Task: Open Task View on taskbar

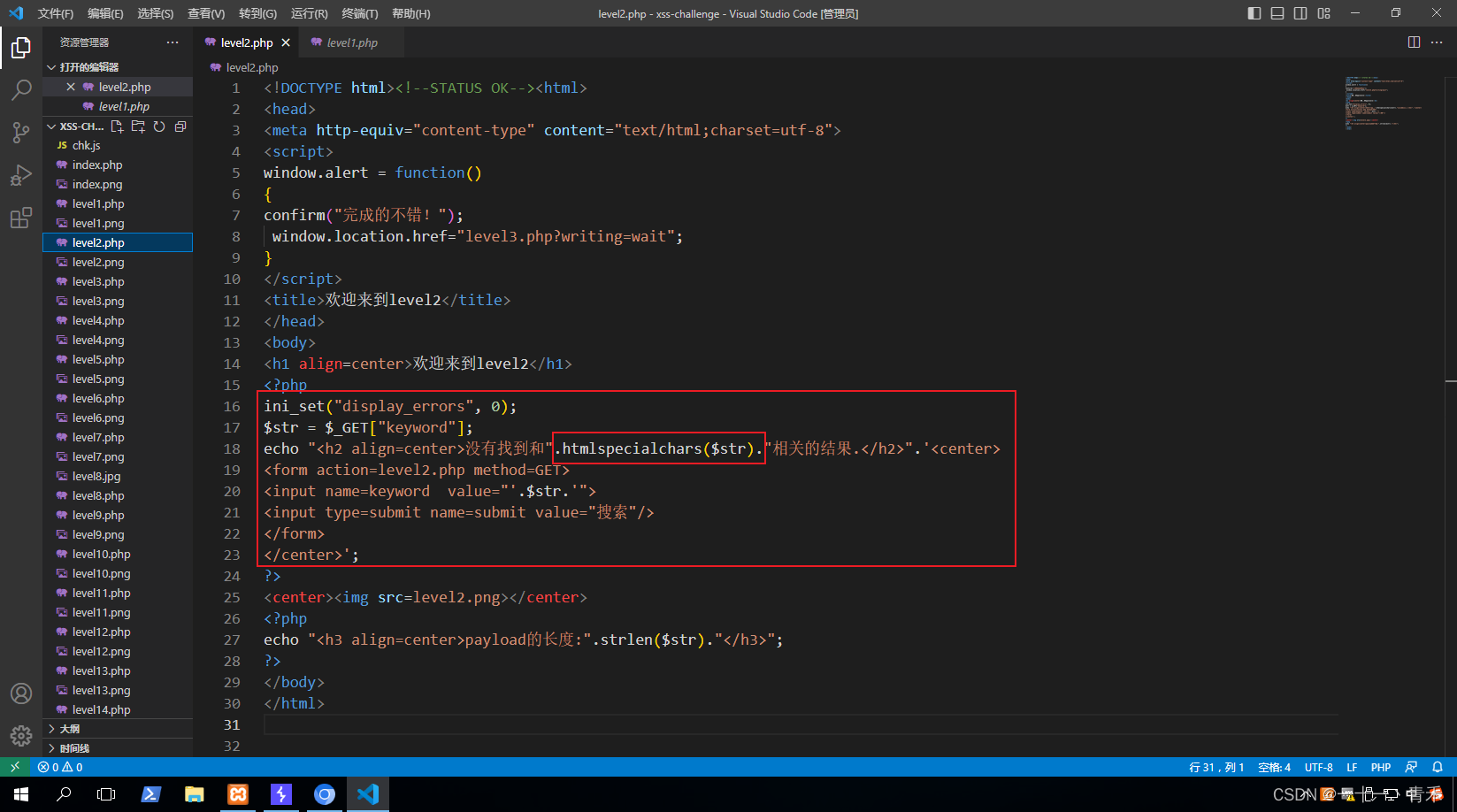Action: tap(106, 794)
